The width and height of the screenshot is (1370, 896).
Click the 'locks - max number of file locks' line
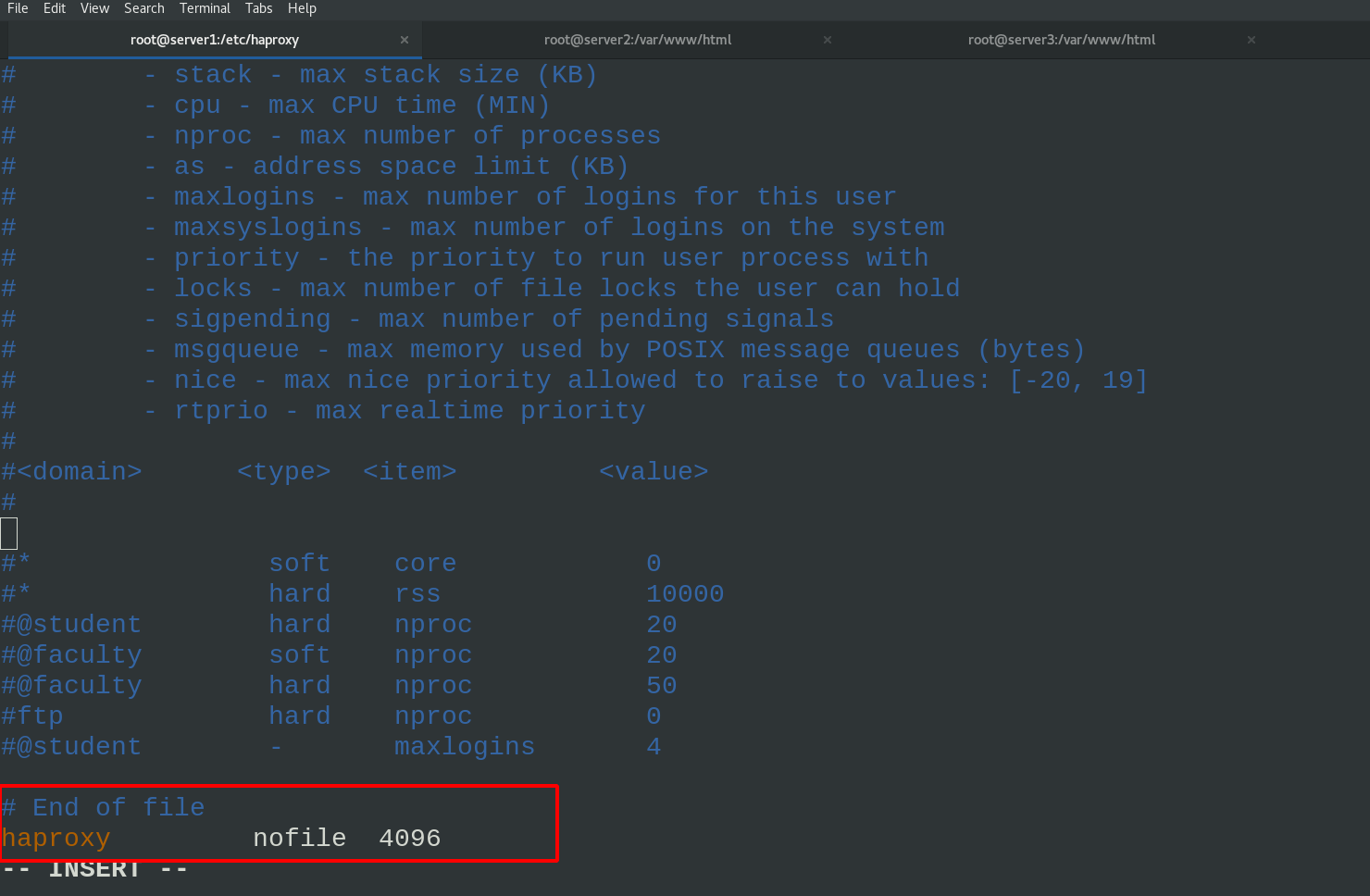pyautogui.click(x=552, y=288)
